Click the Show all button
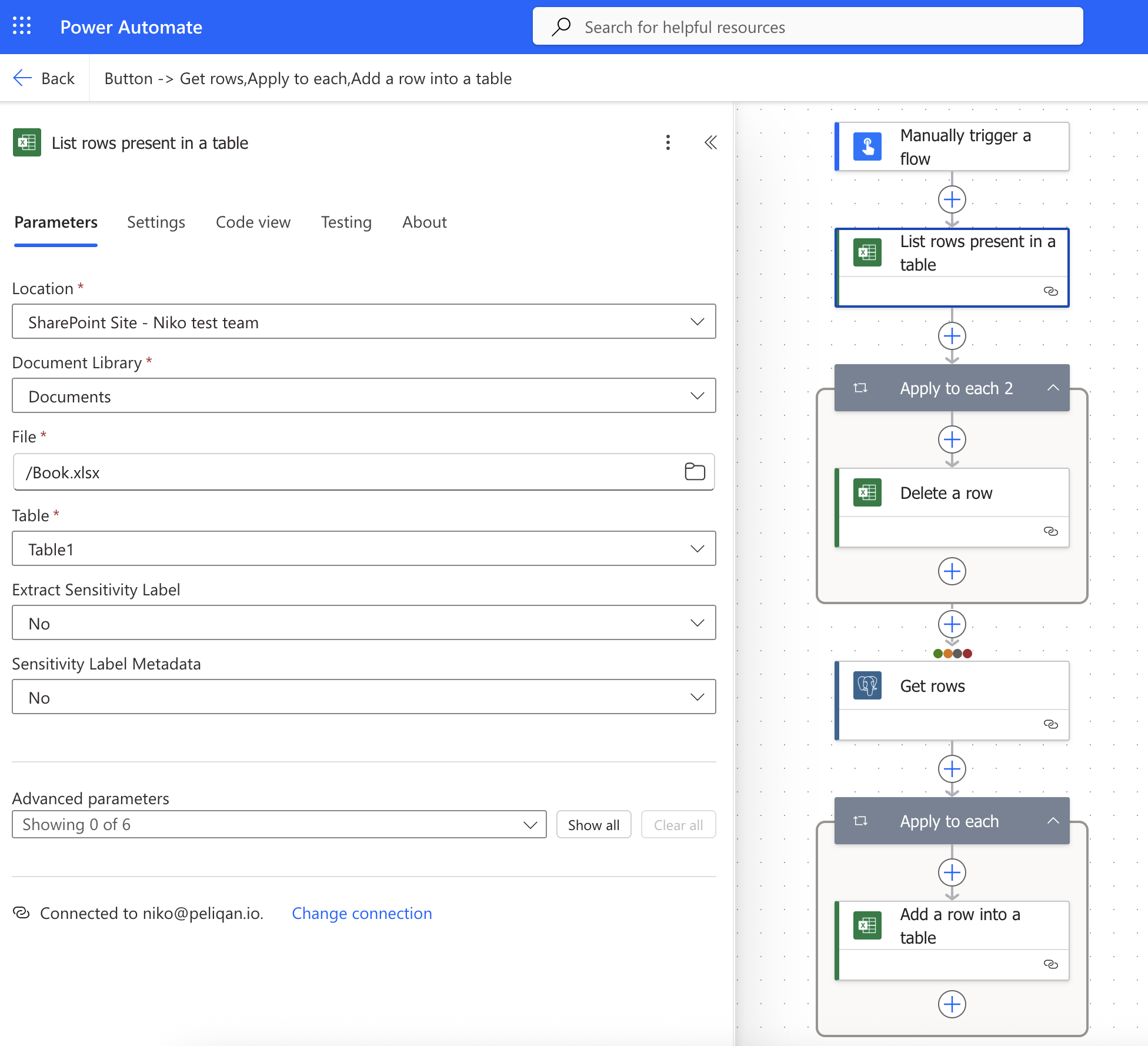 point(593,825)
